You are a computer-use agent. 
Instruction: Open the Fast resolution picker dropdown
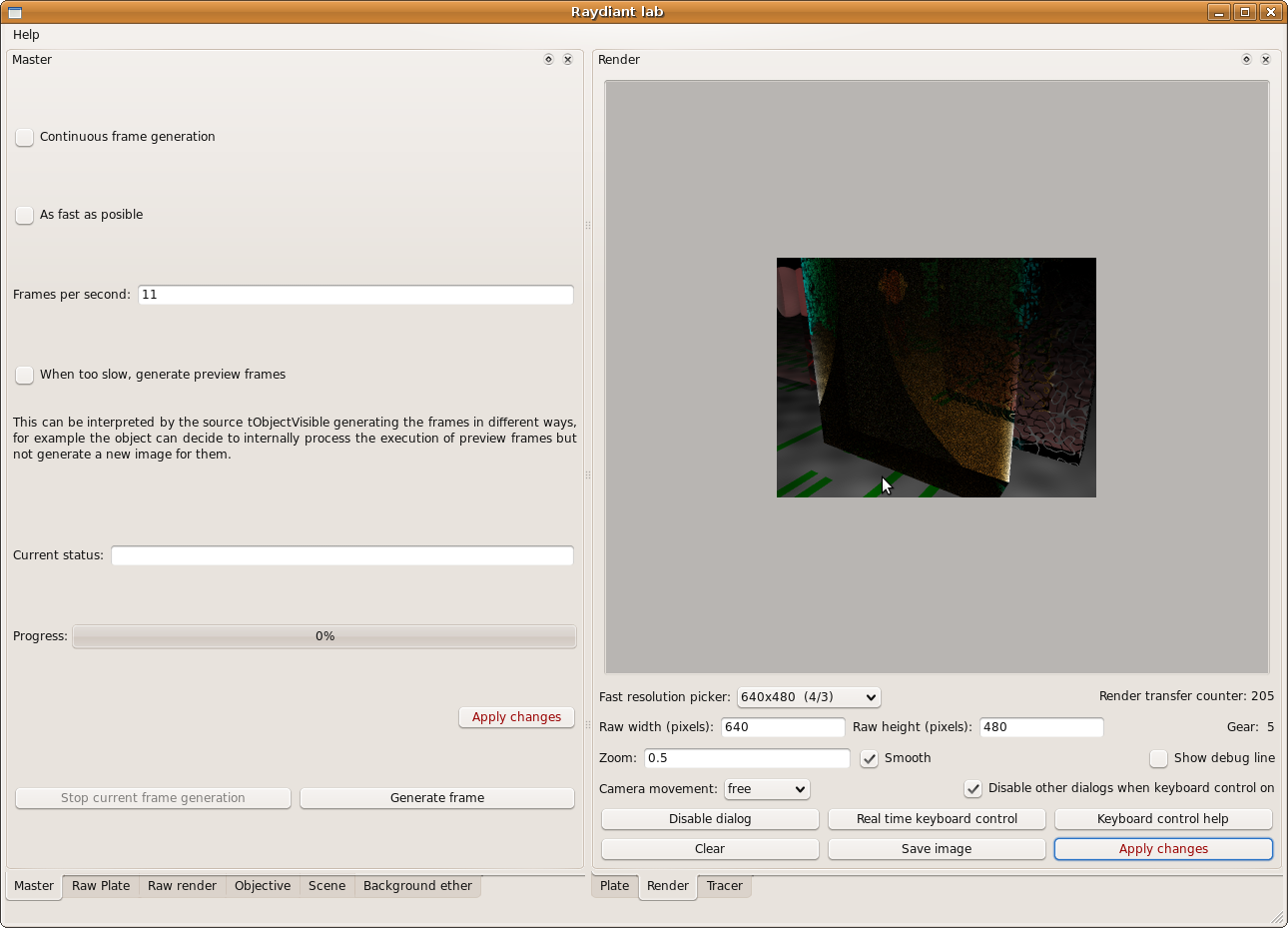tap(808, 697)
